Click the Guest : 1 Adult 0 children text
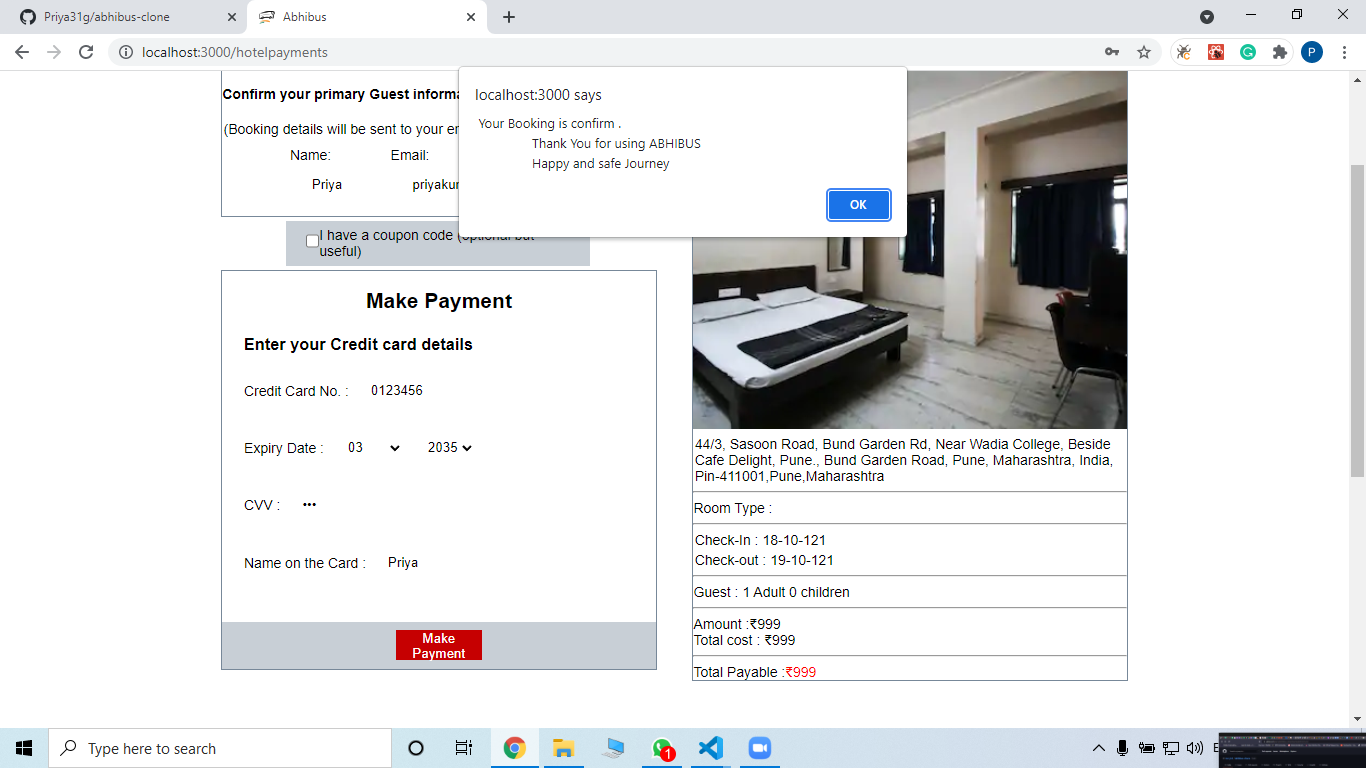1366x768 pixels. tap(772, 592)
